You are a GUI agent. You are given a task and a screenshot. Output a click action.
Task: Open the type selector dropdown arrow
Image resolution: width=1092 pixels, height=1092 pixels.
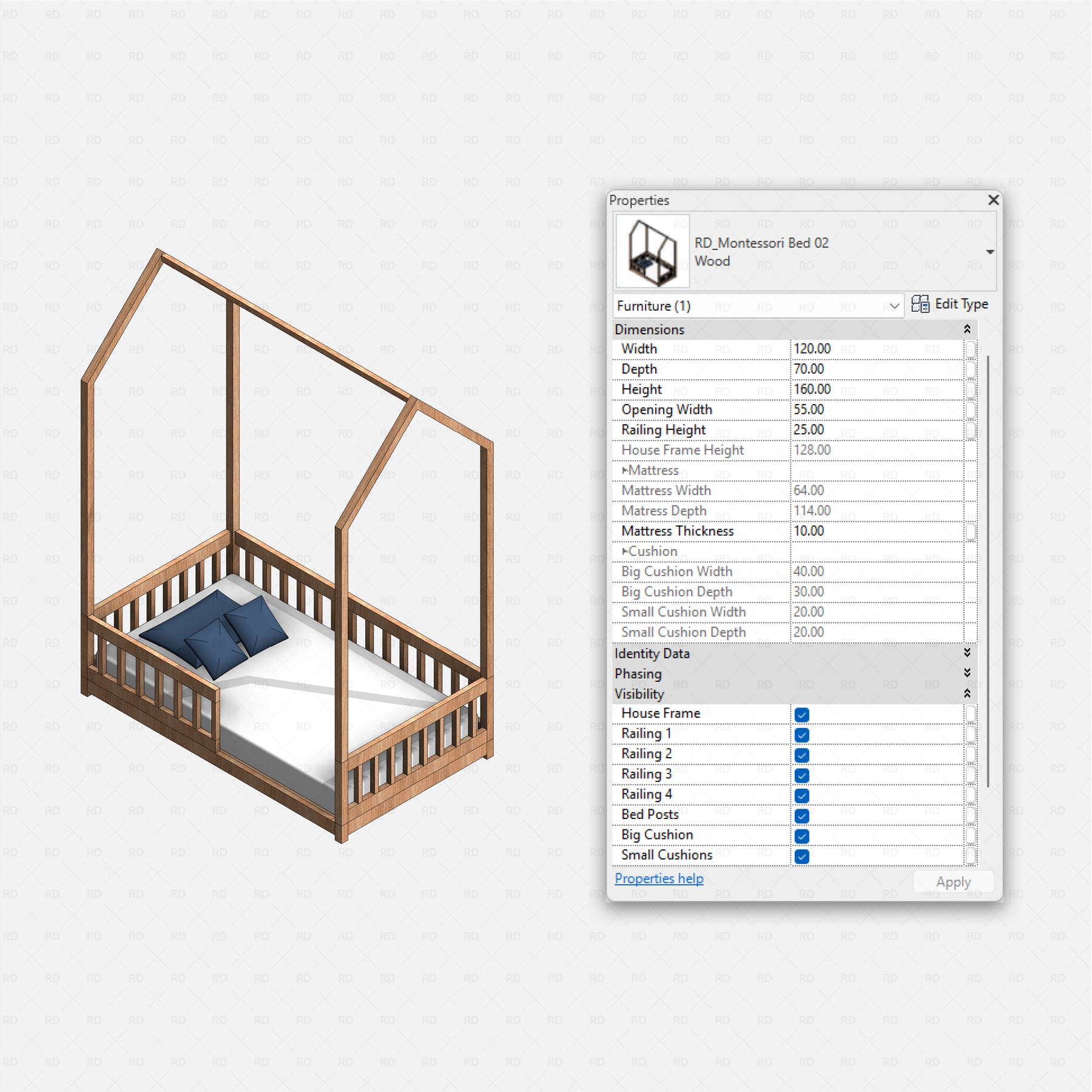989,252
